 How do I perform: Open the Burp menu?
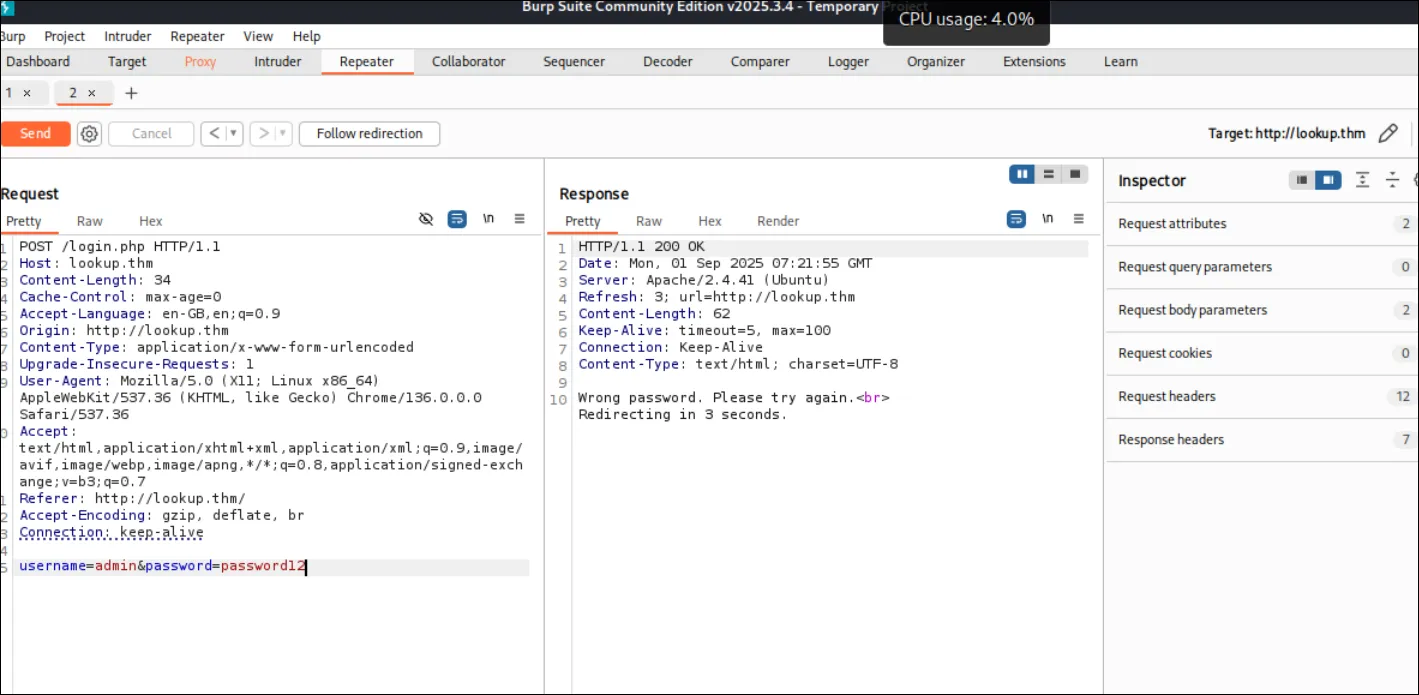(12, 36)
